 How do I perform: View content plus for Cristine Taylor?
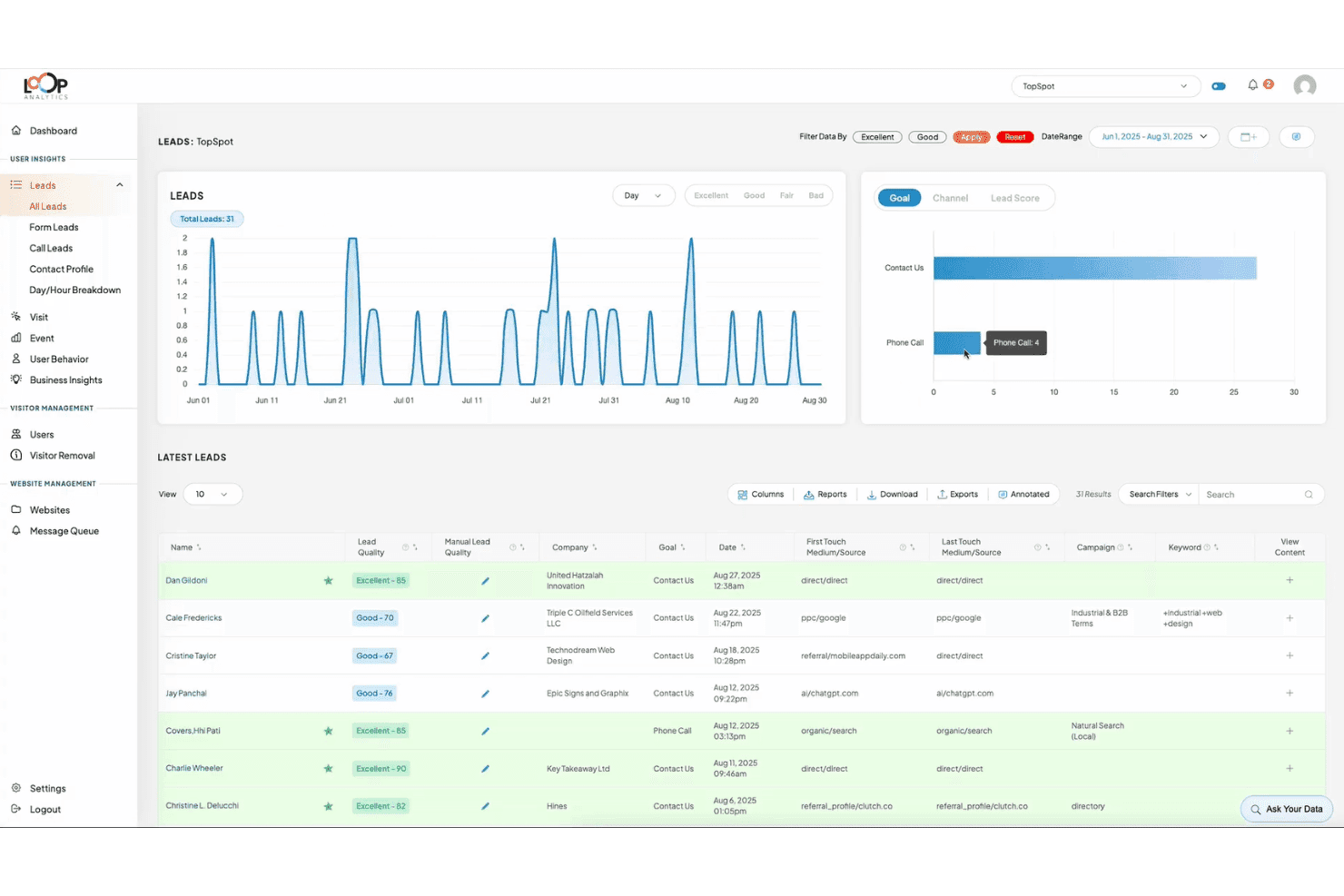(1290, 655)
